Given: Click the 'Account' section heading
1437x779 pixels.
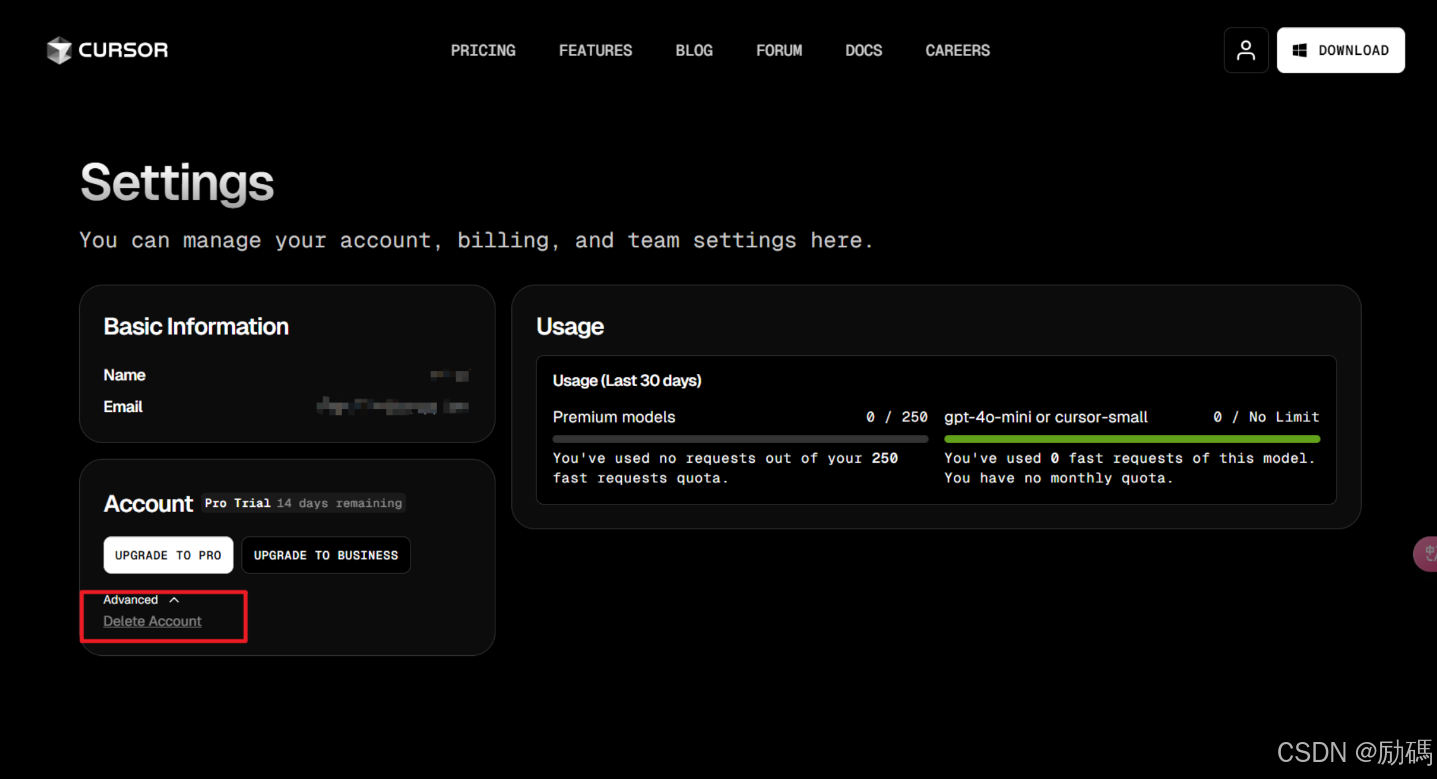Looking at the screenshot, I should [148, 504].
